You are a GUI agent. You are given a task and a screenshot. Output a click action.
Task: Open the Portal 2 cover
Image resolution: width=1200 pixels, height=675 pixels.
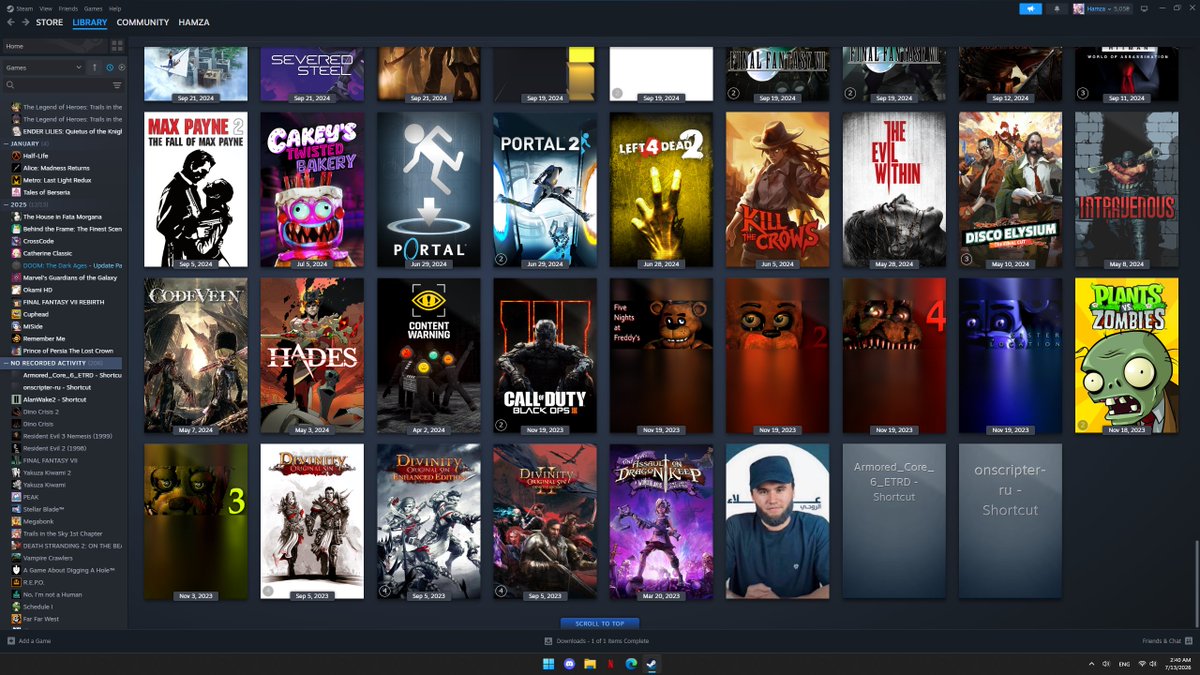coord(545,189)
